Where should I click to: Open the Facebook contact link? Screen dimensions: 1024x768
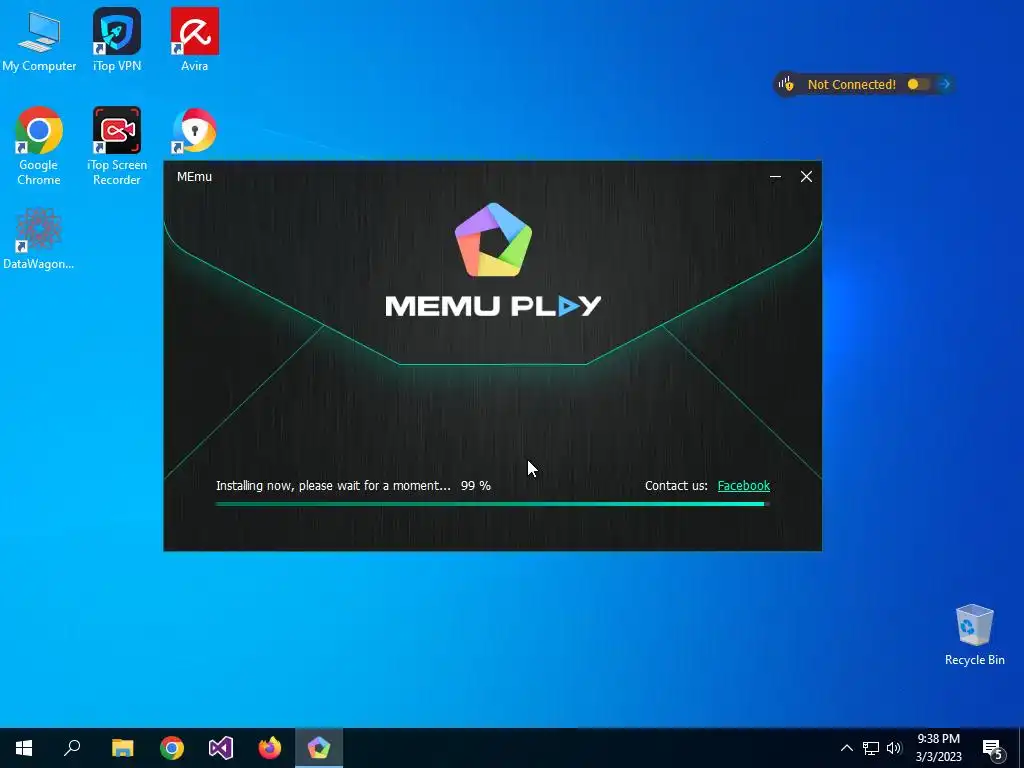743,485
